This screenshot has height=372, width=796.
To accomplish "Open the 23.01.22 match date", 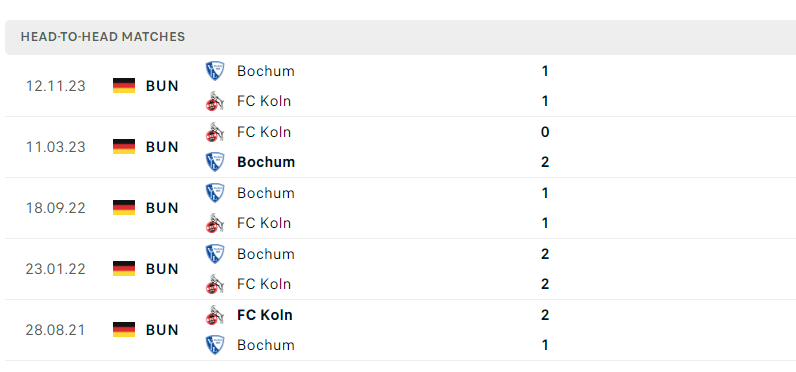I will click(55, 268).
